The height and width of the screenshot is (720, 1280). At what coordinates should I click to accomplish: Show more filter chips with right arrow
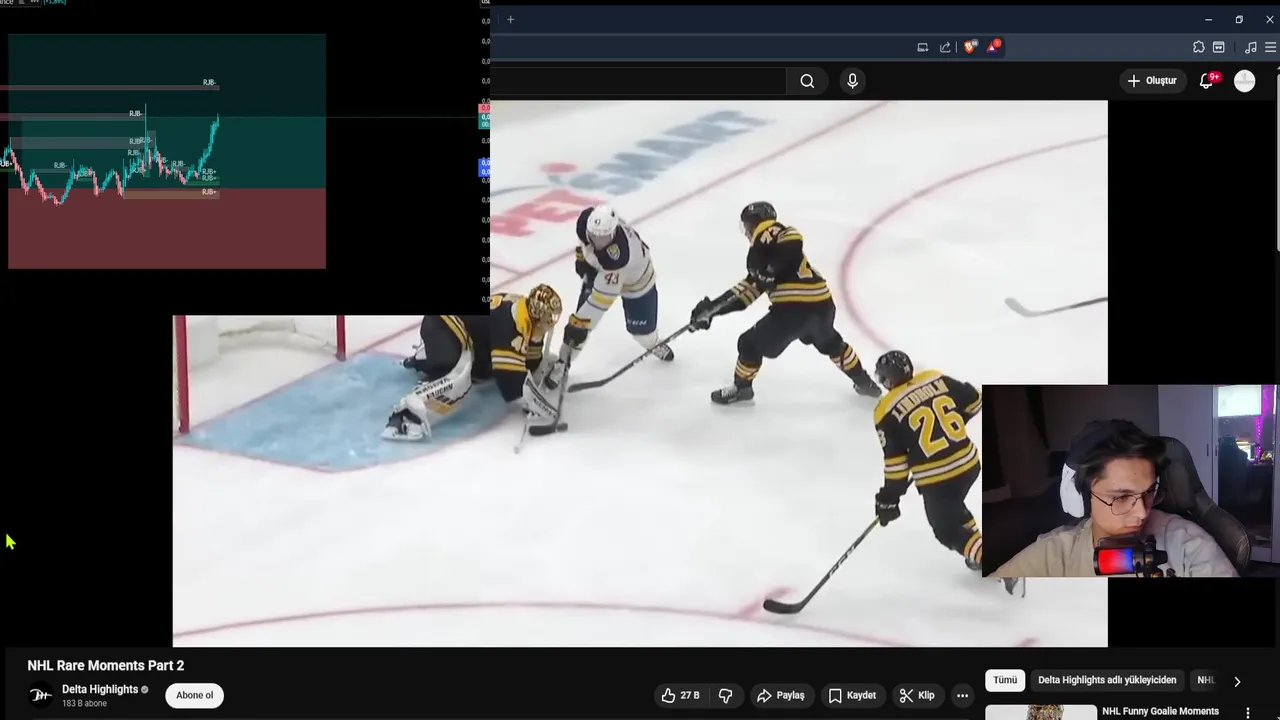1237,681
